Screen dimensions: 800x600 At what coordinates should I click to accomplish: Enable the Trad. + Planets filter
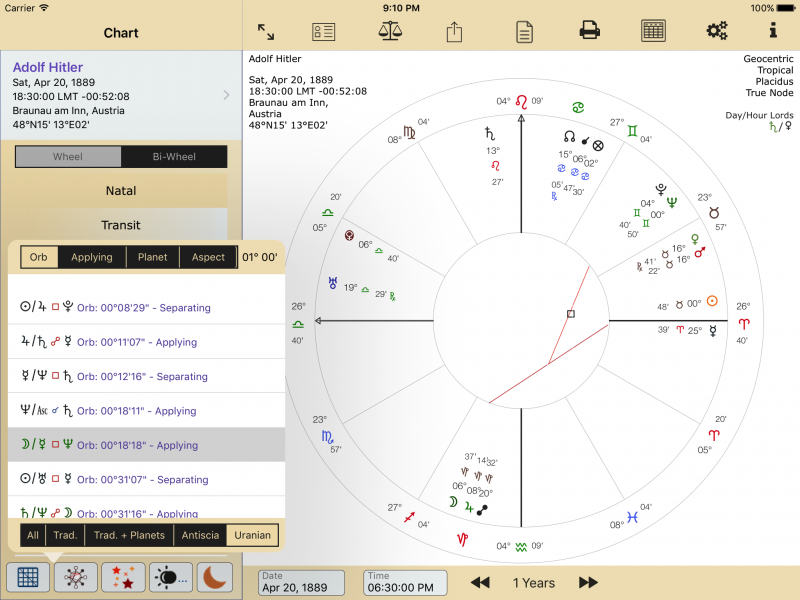(x=130, y=535)
